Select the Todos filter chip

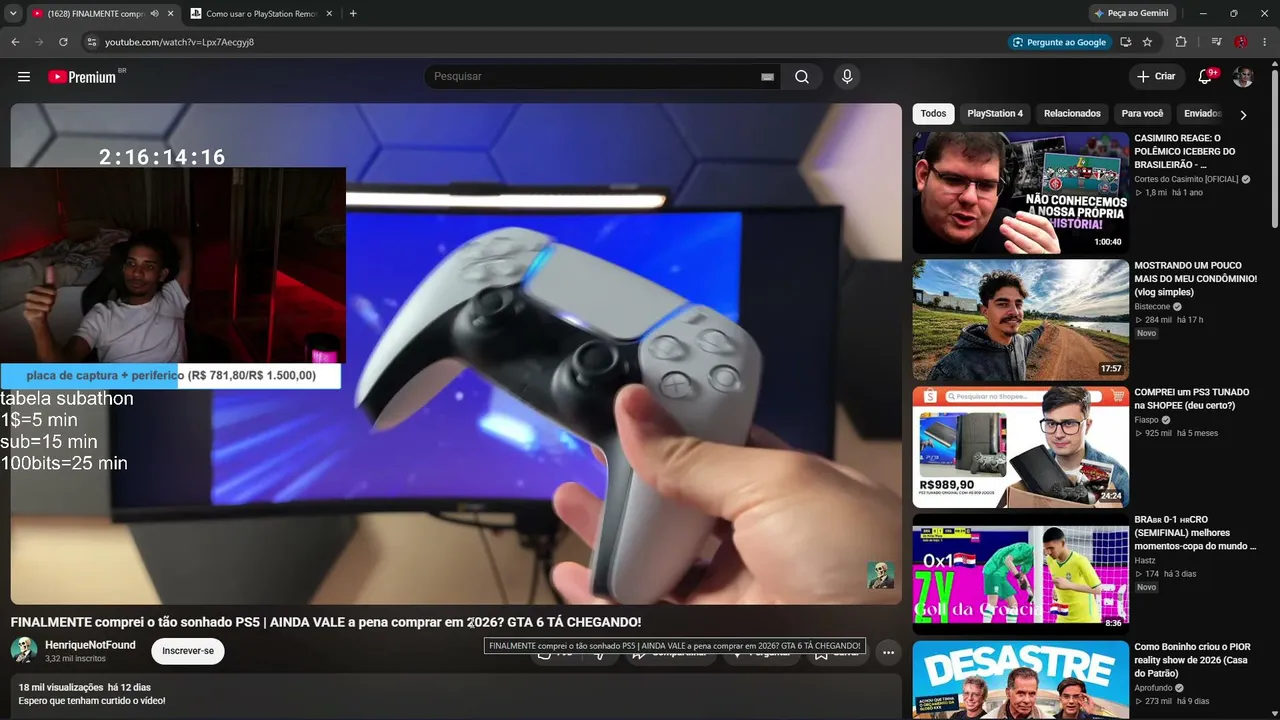pyautogui.click(x=933, y=114)
